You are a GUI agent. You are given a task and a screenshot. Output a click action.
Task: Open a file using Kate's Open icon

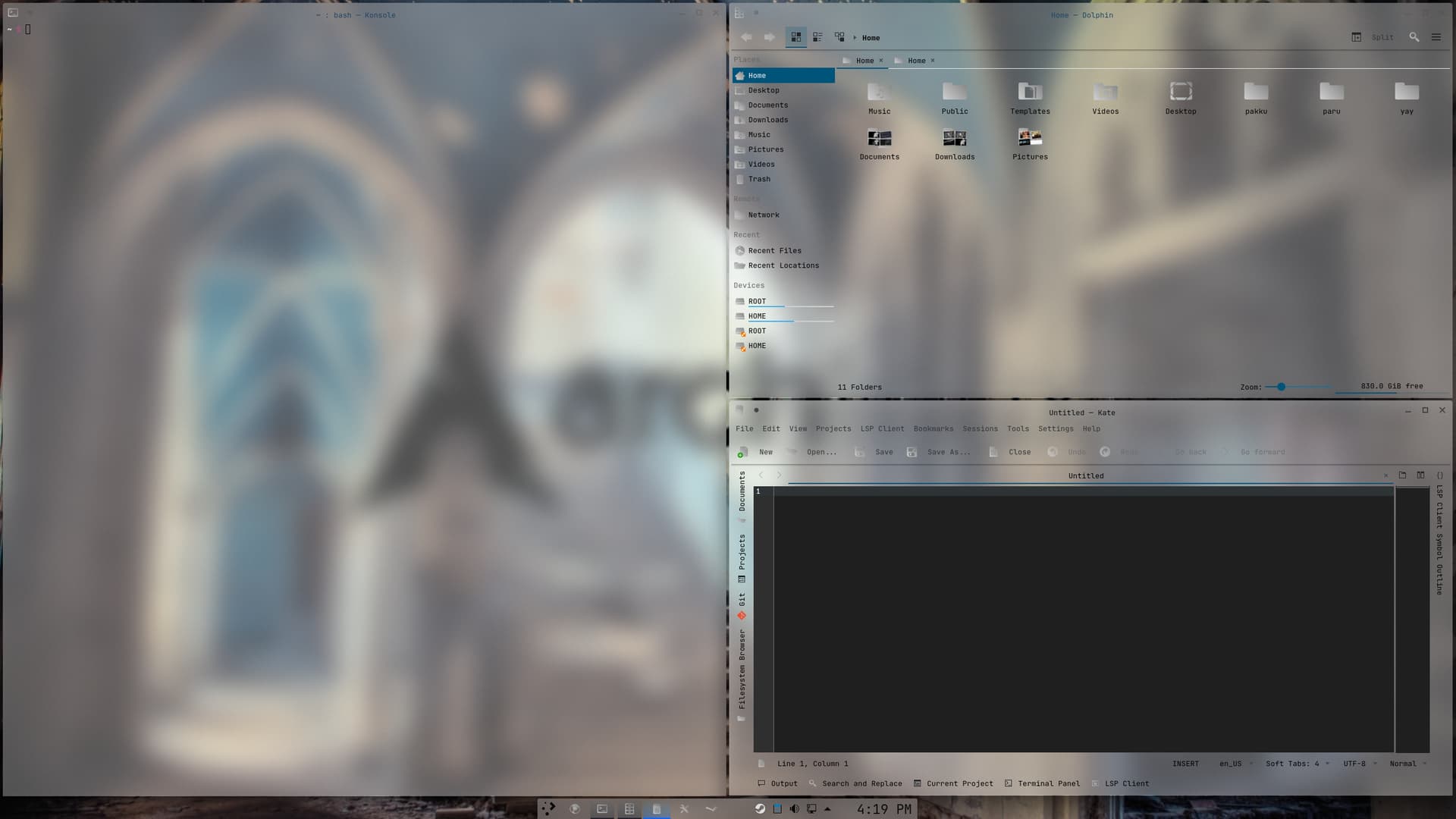click(x=813, y=451)
